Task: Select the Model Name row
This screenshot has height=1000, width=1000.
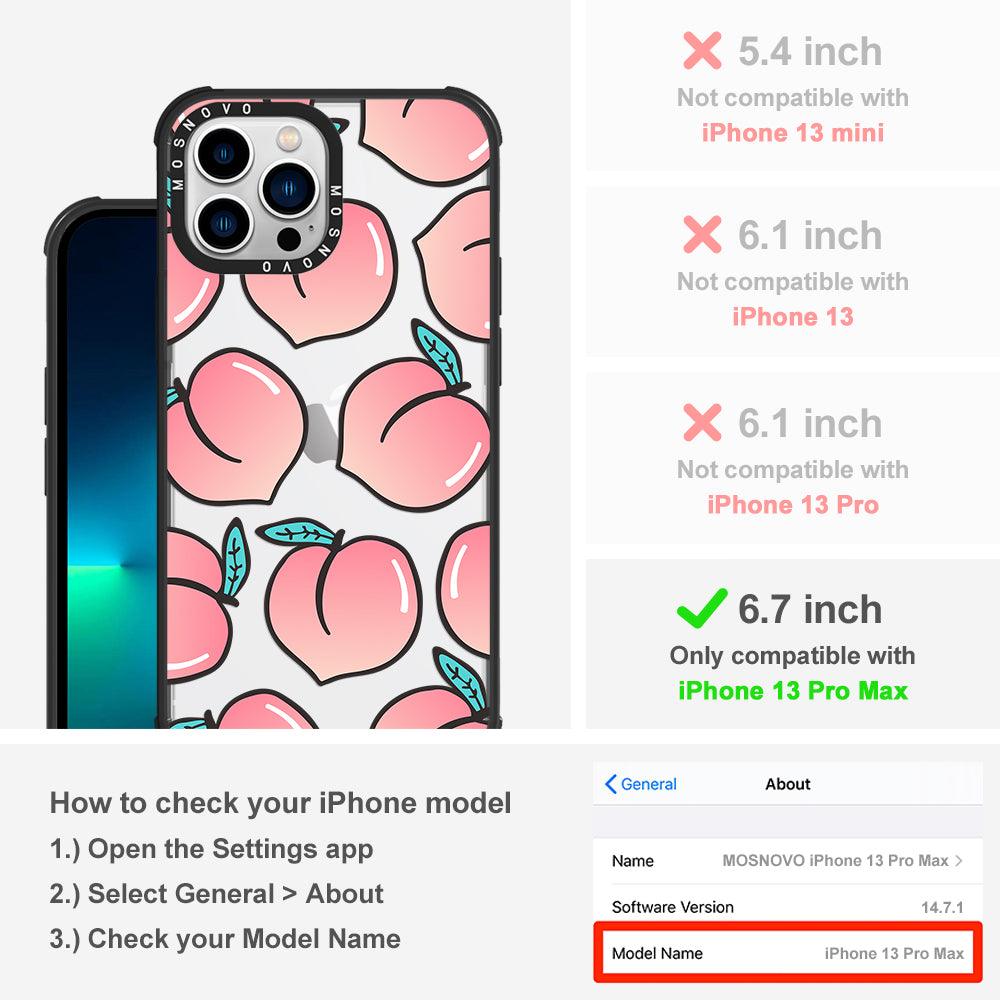Action: pyautogui.click(x=788, y=953)
